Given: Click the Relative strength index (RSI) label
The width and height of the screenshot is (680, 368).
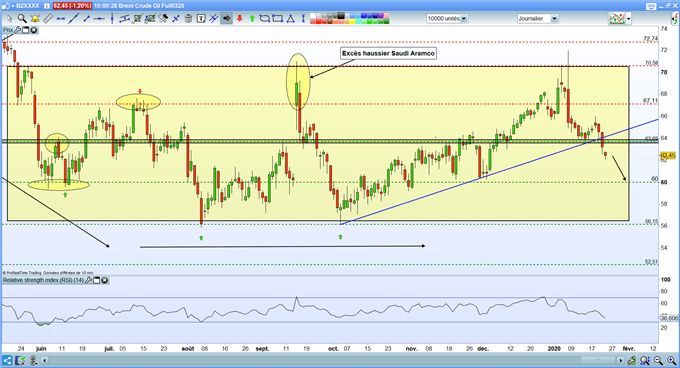Looking at the screenshot, I should (x=43, y=280).
